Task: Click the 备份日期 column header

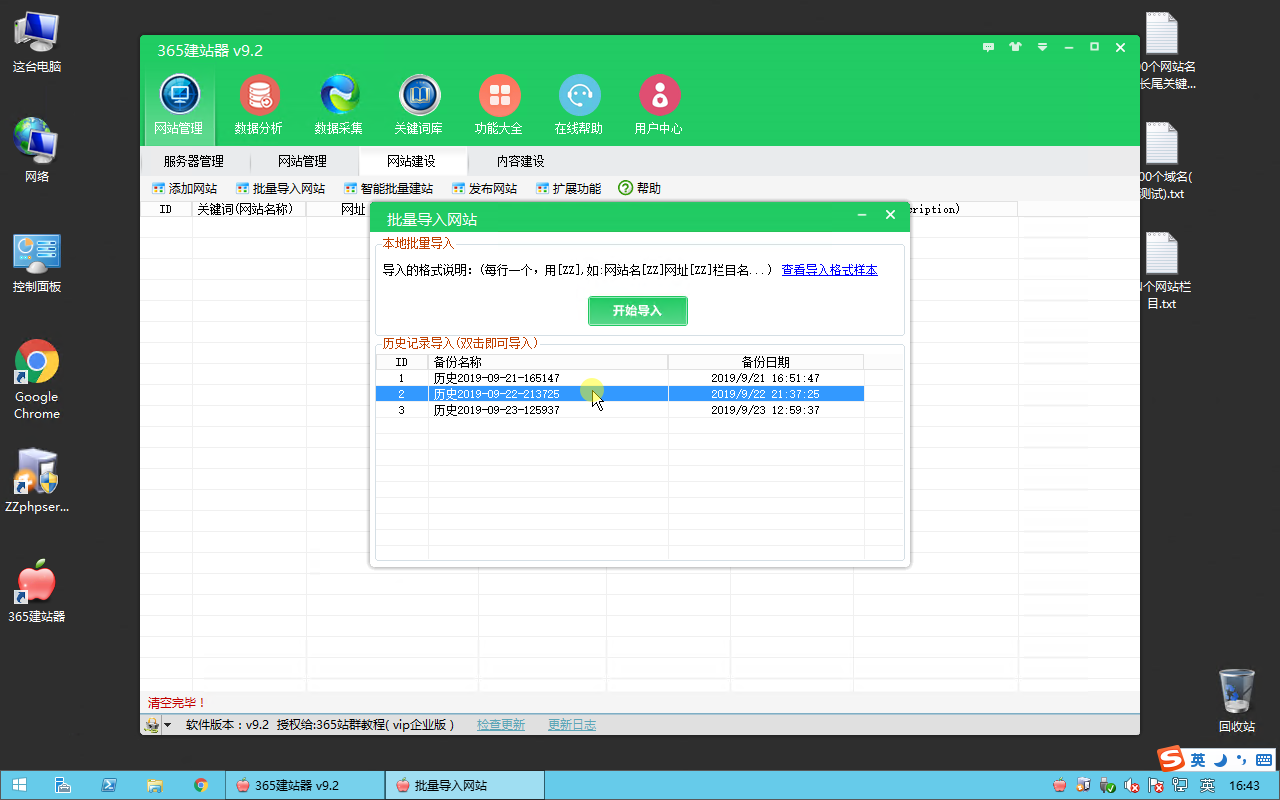Action: click(765, 362)
